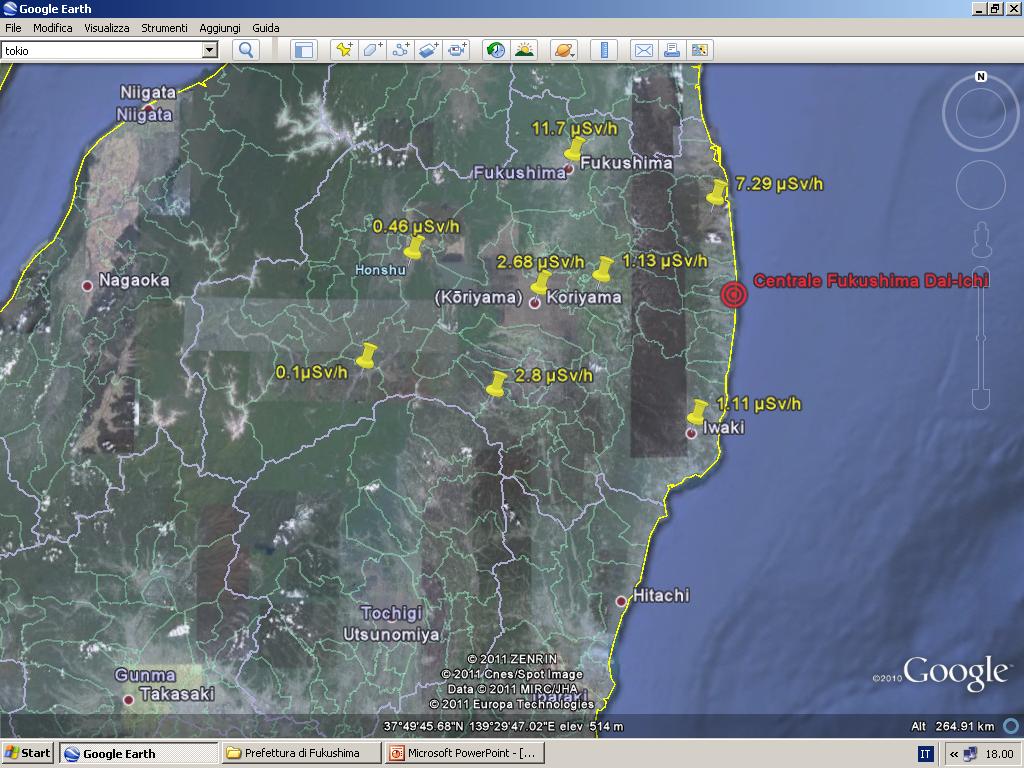The image size is (1024, 768).
Task: Select the add path tool
Action: [401, 50]
